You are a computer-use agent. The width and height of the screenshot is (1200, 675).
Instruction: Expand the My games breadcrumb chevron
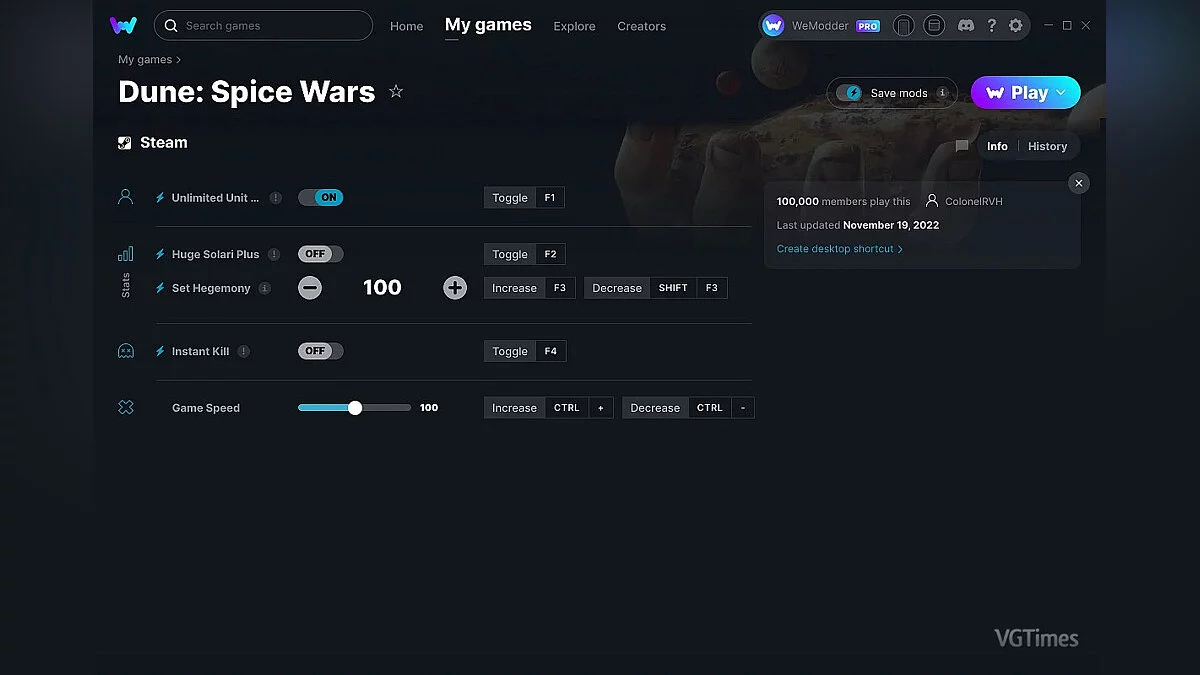tap(179, 60)
